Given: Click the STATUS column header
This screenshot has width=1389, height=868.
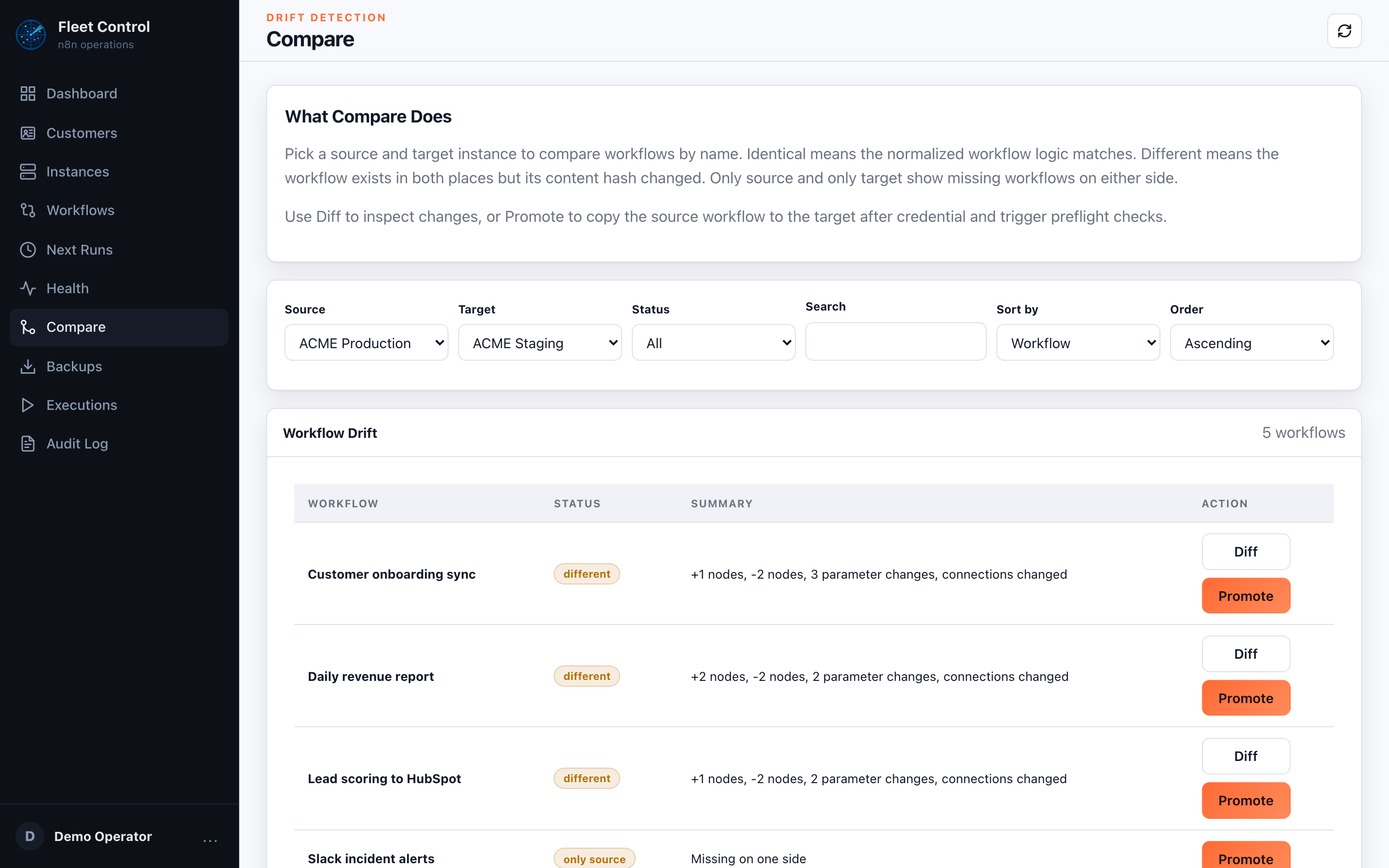Looking at the screenshot, I should pos(577,503).
